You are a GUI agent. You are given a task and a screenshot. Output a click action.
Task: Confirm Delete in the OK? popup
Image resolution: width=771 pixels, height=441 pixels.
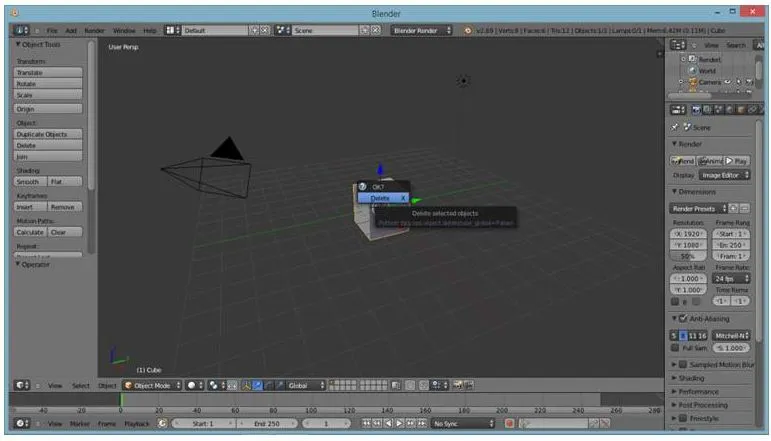click(383, 198)
